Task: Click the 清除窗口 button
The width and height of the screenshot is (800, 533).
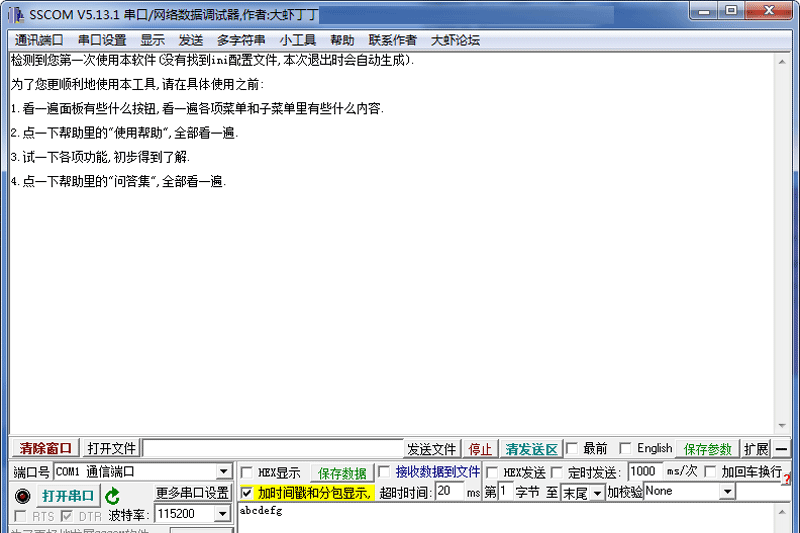Action: coord(45,448)
